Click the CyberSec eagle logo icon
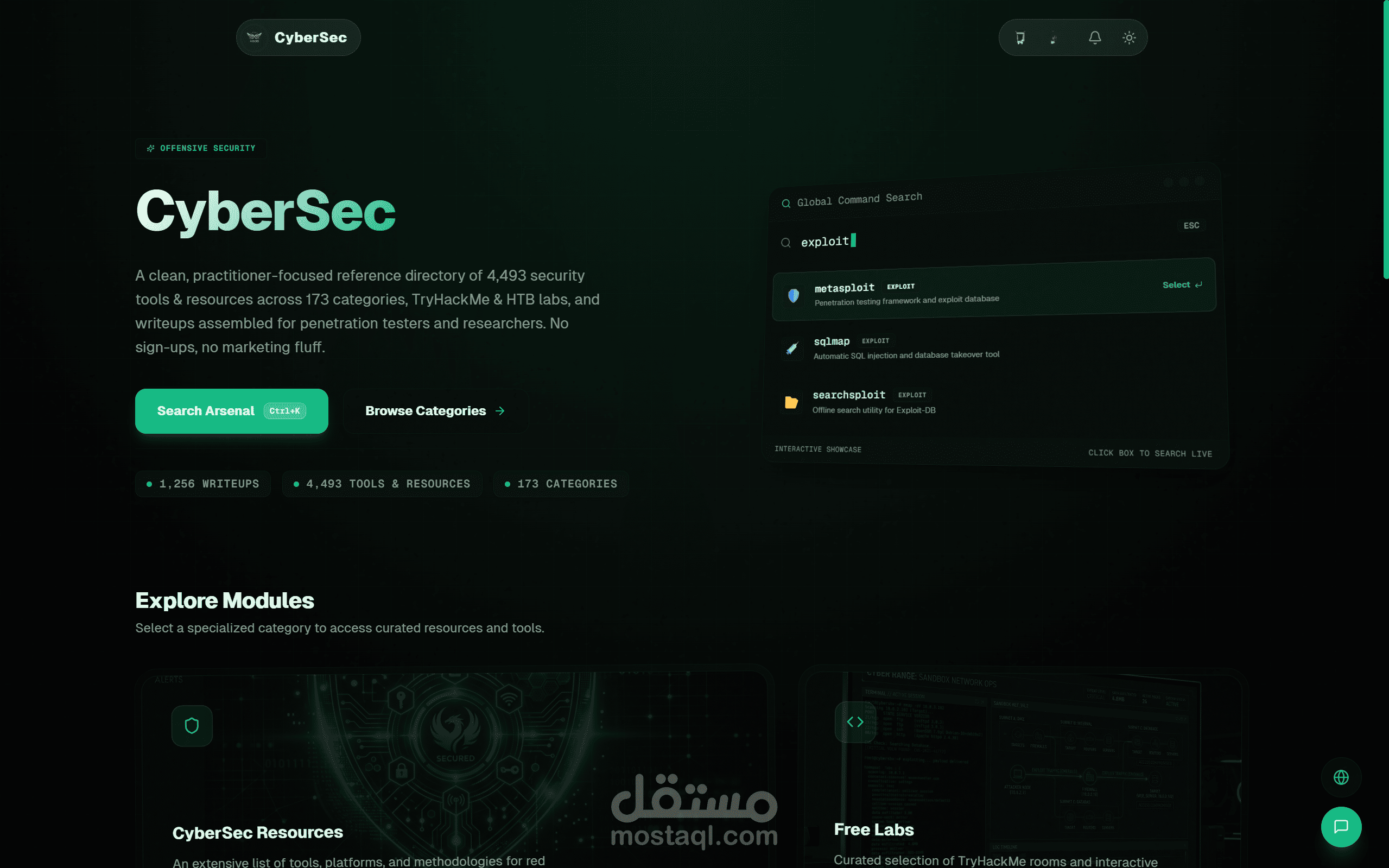This screenshot has height=868, width=1389. [254, 38]
